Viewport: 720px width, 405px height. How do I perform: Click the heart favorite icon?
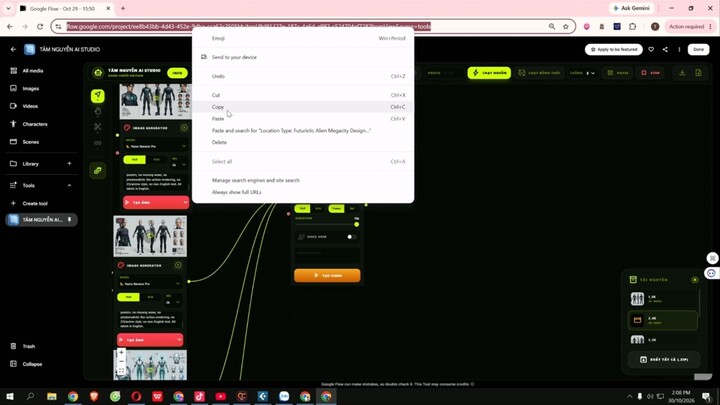pos(651,49)
